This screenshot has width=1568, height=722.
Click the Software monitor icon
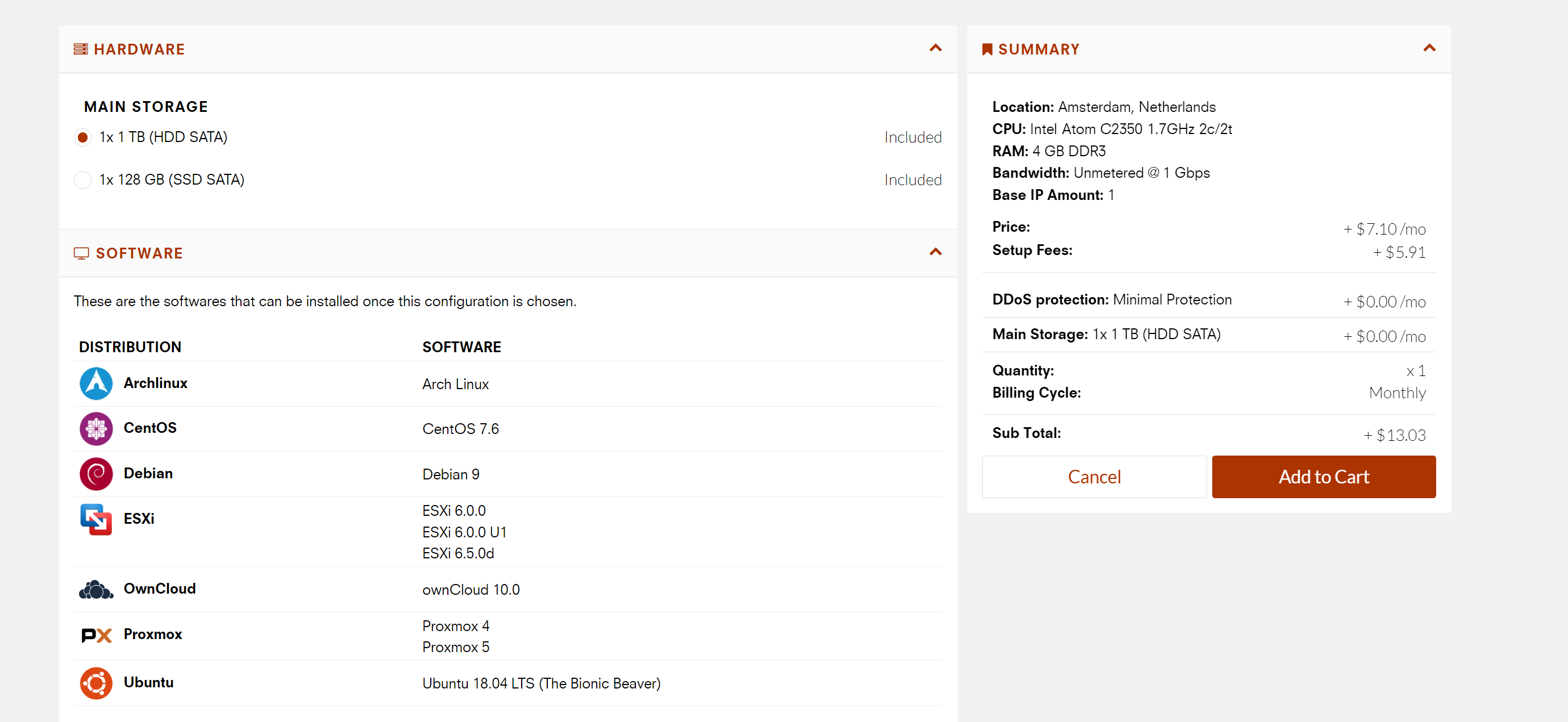81,253
